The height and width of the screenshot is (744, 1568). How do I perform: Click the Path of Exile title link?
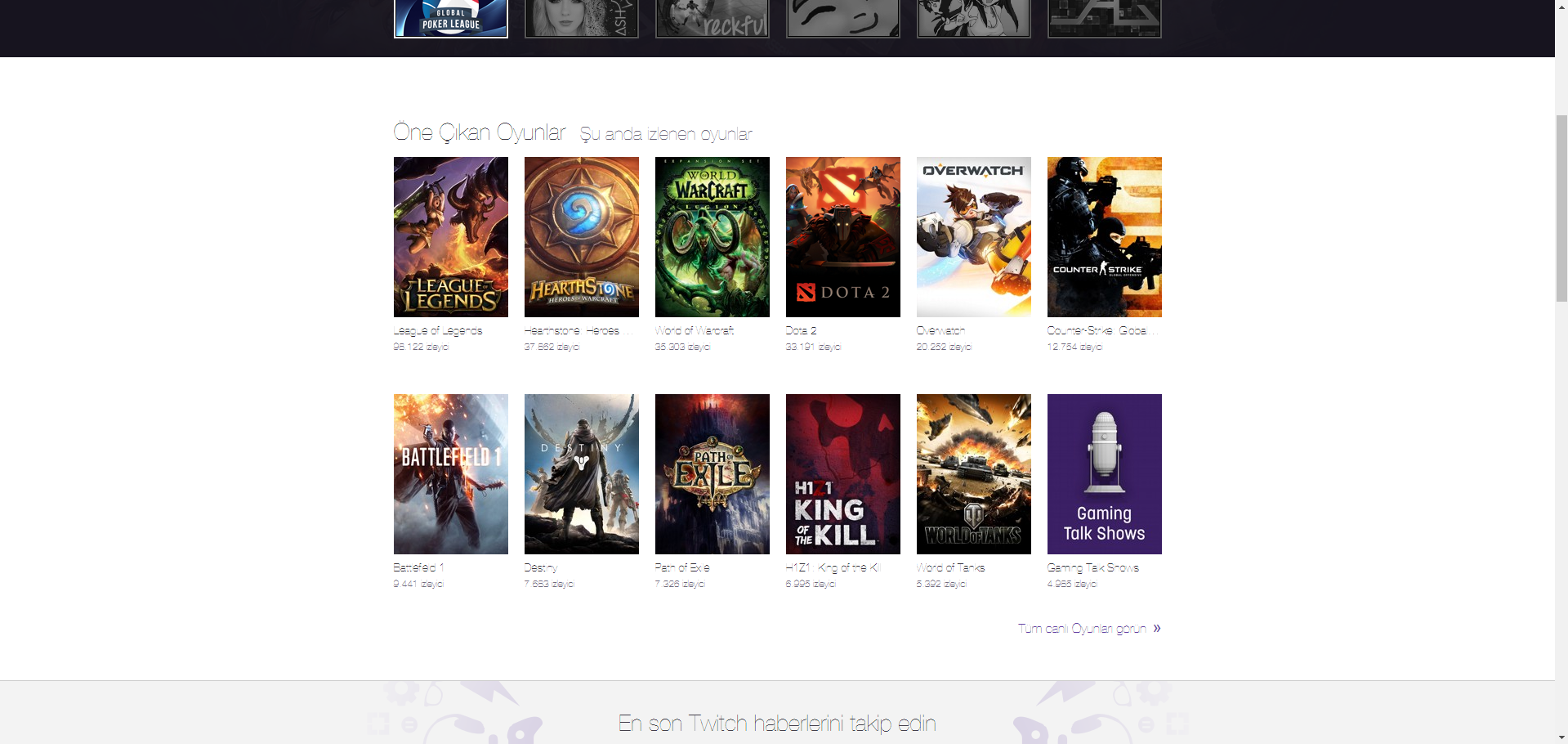point(682,567)
